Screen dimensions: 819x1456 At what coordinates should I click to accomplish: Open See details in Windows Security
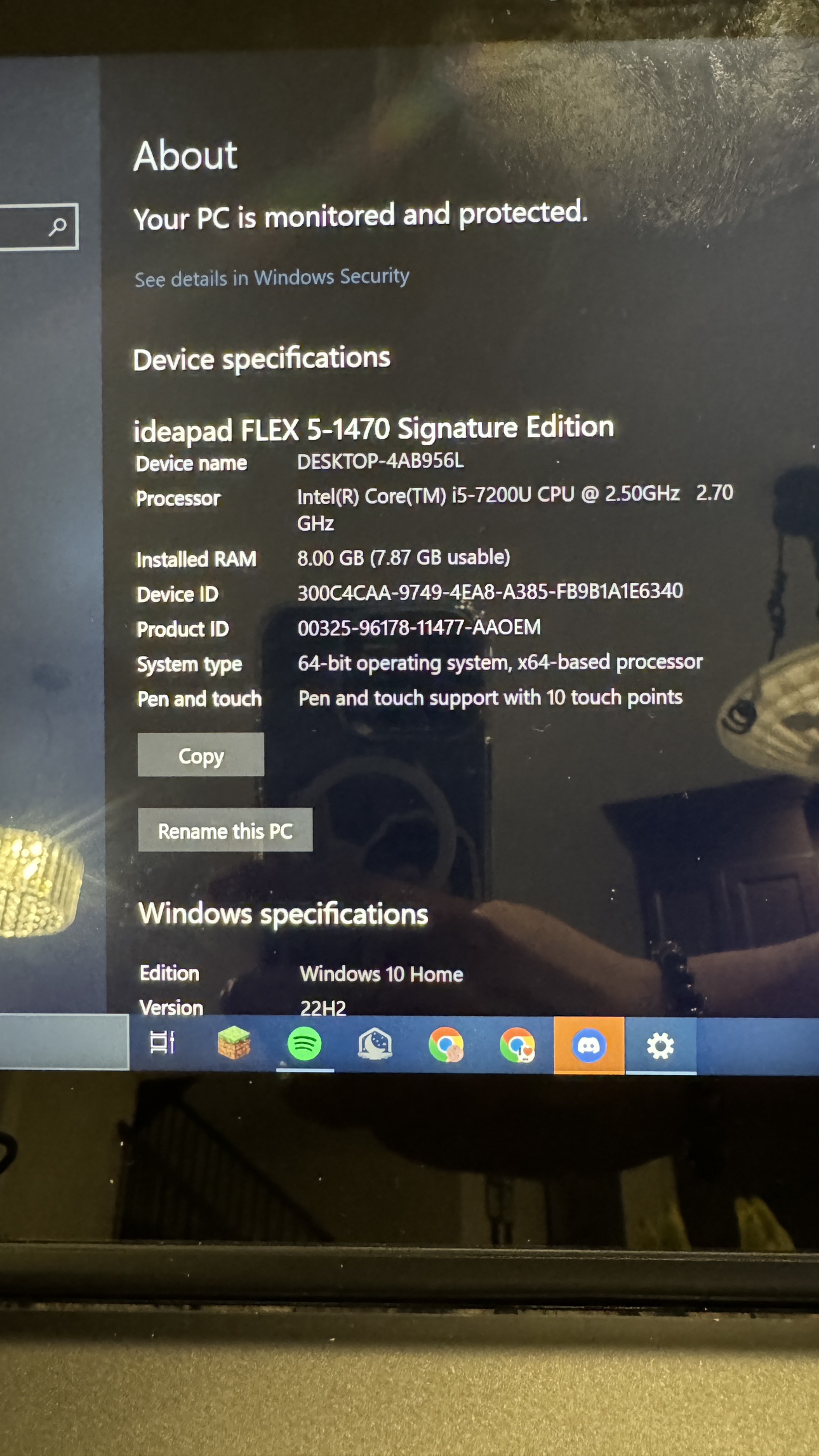272,278
